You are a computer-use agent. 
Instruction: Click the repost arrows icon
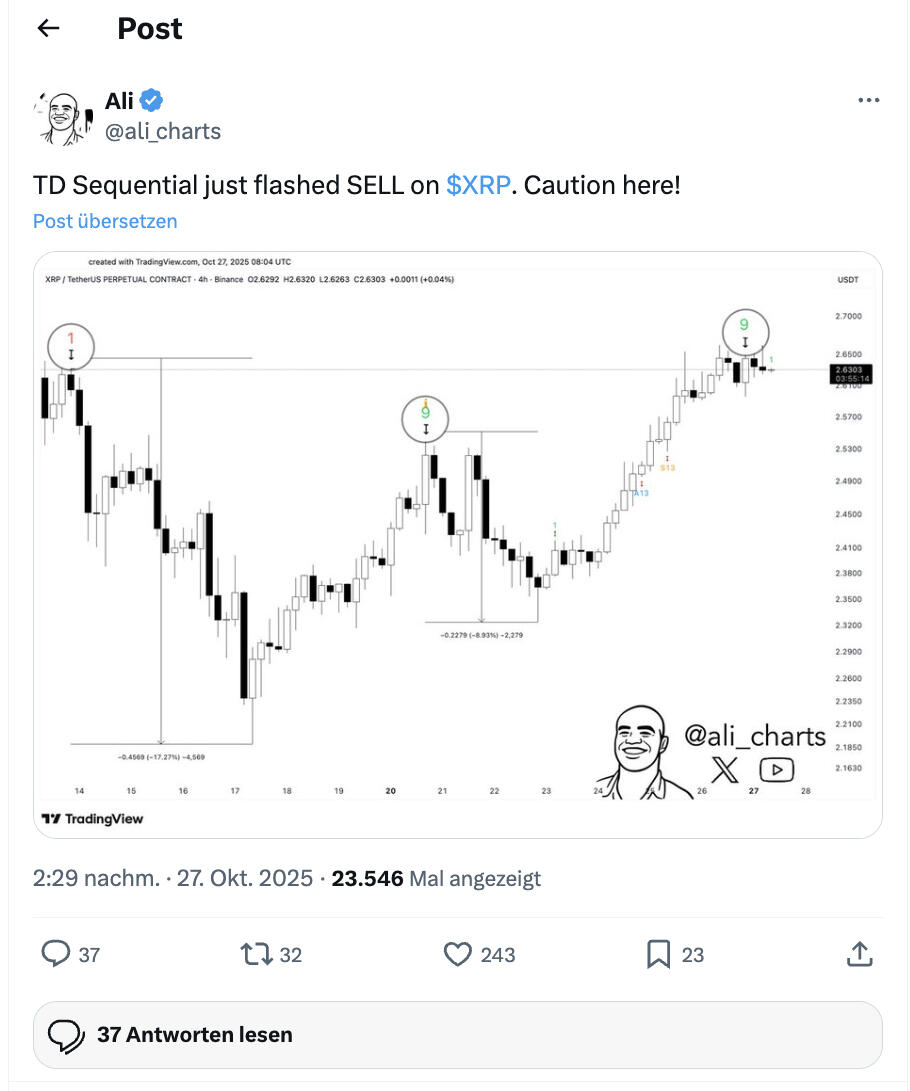257,955
